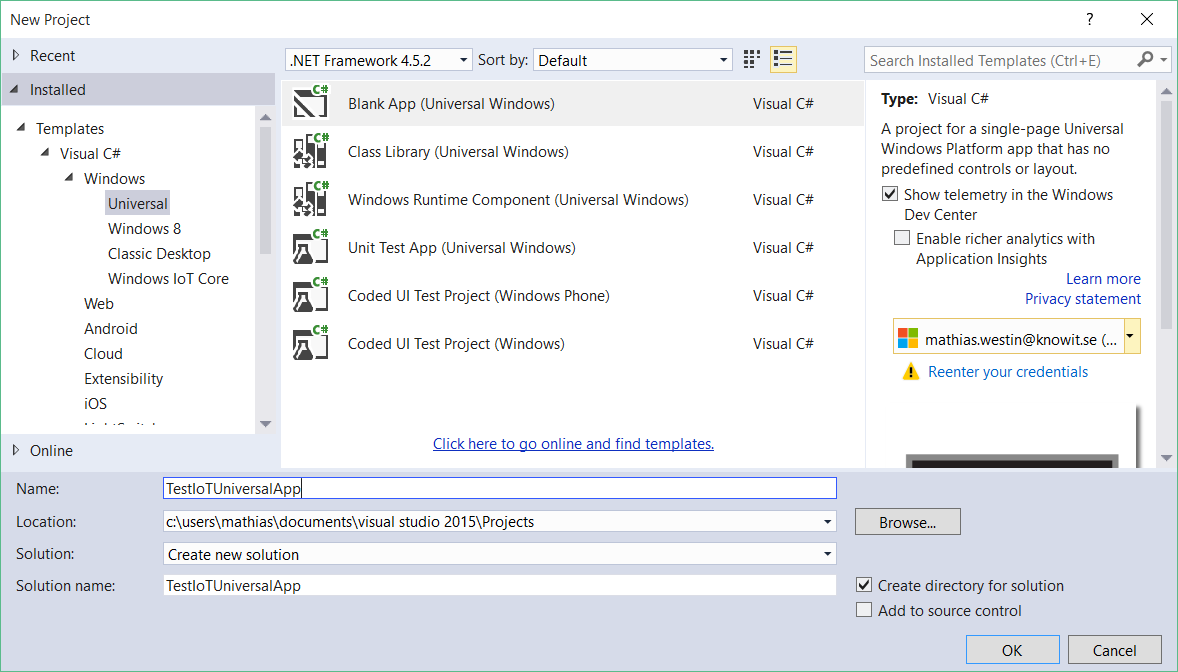Click the Windows Runtime Component template icon
The width and height of the screenshot is (1178, 672).
click(311, 198)
